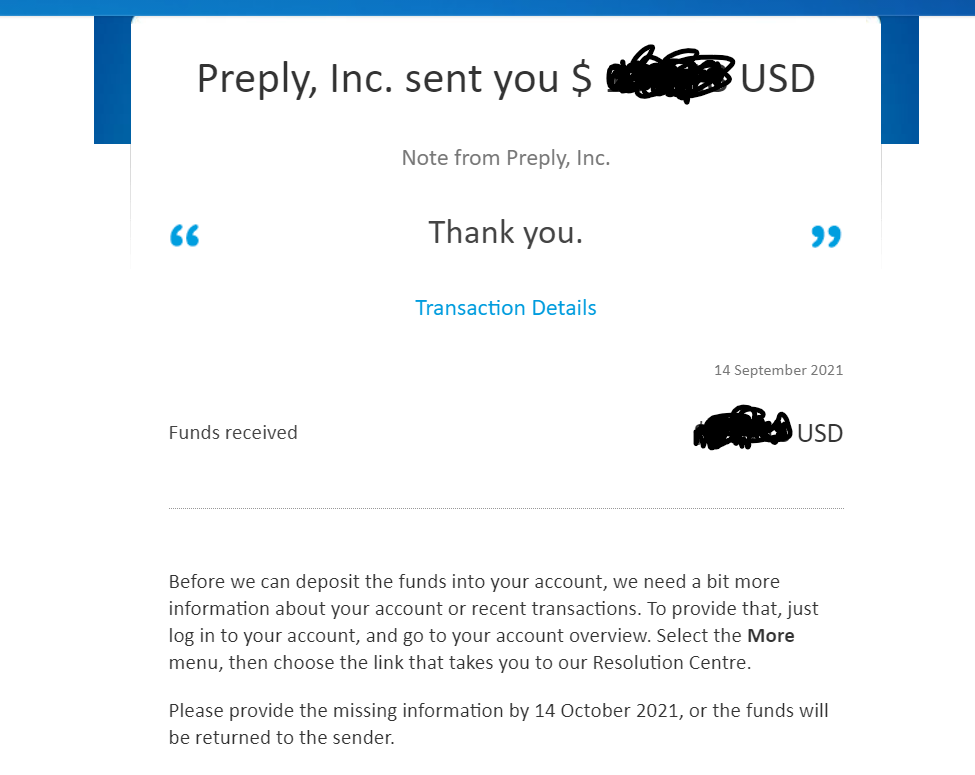Click the 'Funds received' label
Viewport: 975px width, 775px height.
(x=233, y=432)
